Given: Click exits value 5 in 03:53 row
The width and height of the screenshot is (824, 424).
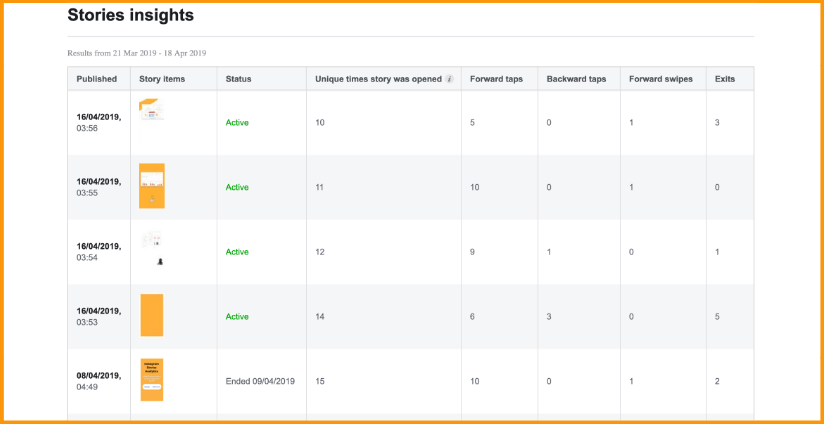Looking at the screenshot, I should (x=717, y=316).
